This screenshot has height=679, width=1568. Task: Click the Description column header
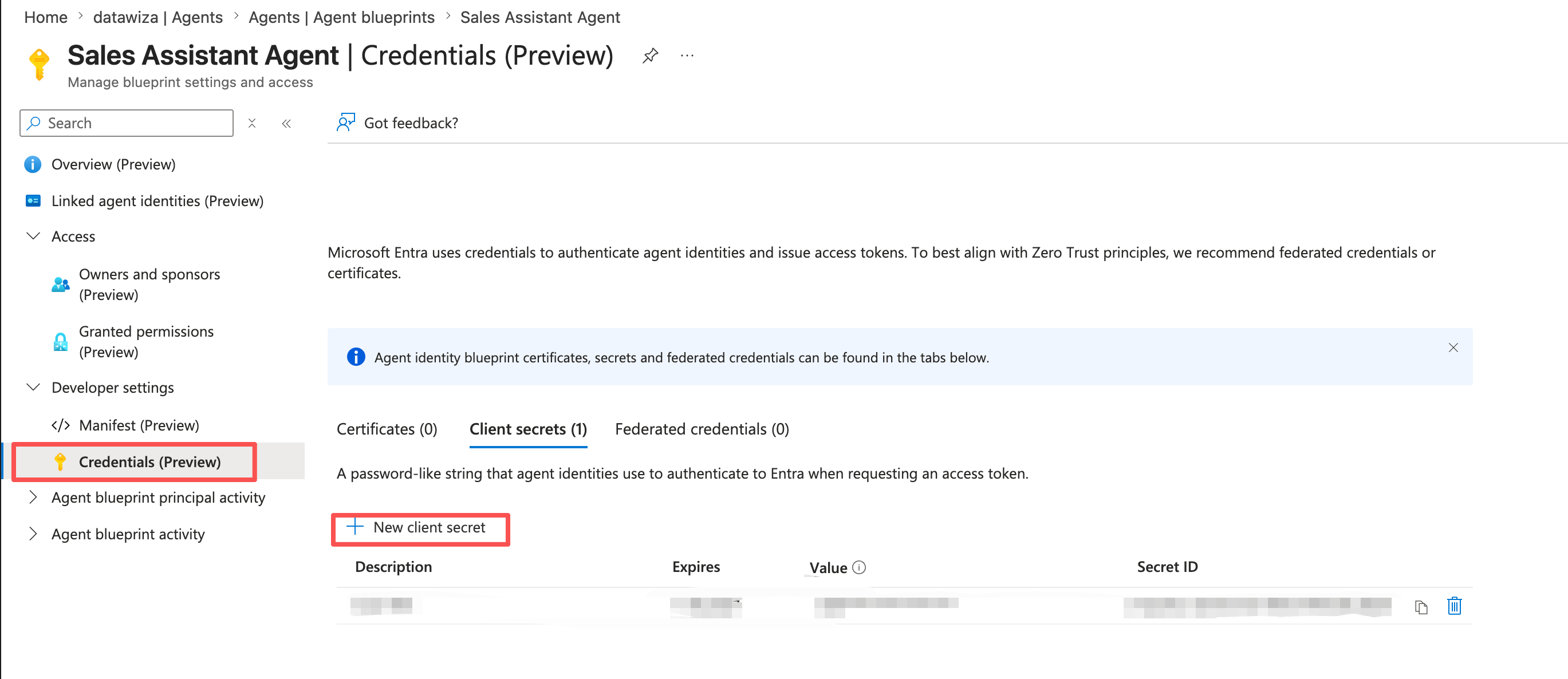(393, 567)
